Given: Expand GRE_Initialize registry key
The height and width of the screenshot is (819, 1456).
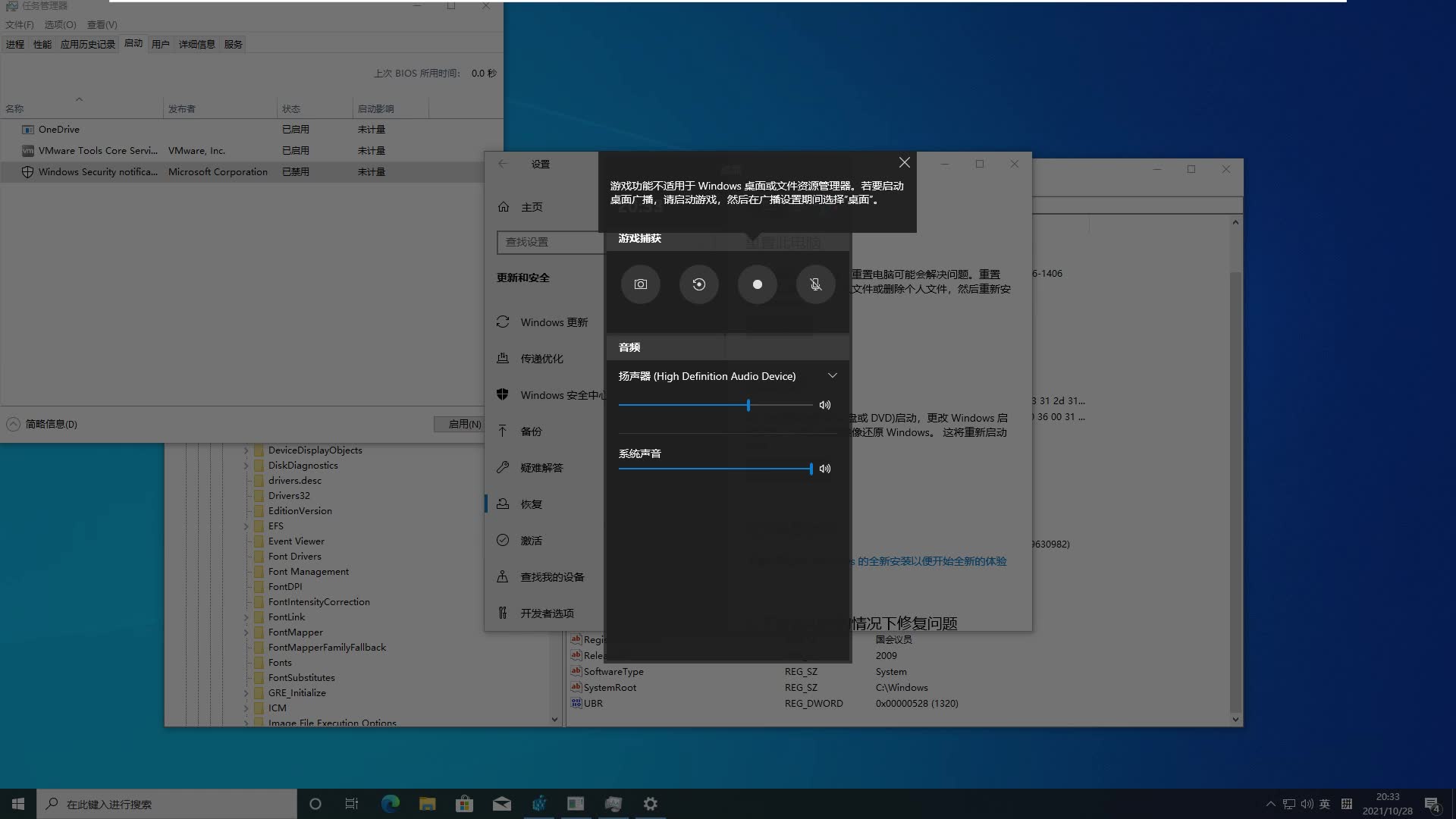Looking at the screenshot, I should pos(246,693).
